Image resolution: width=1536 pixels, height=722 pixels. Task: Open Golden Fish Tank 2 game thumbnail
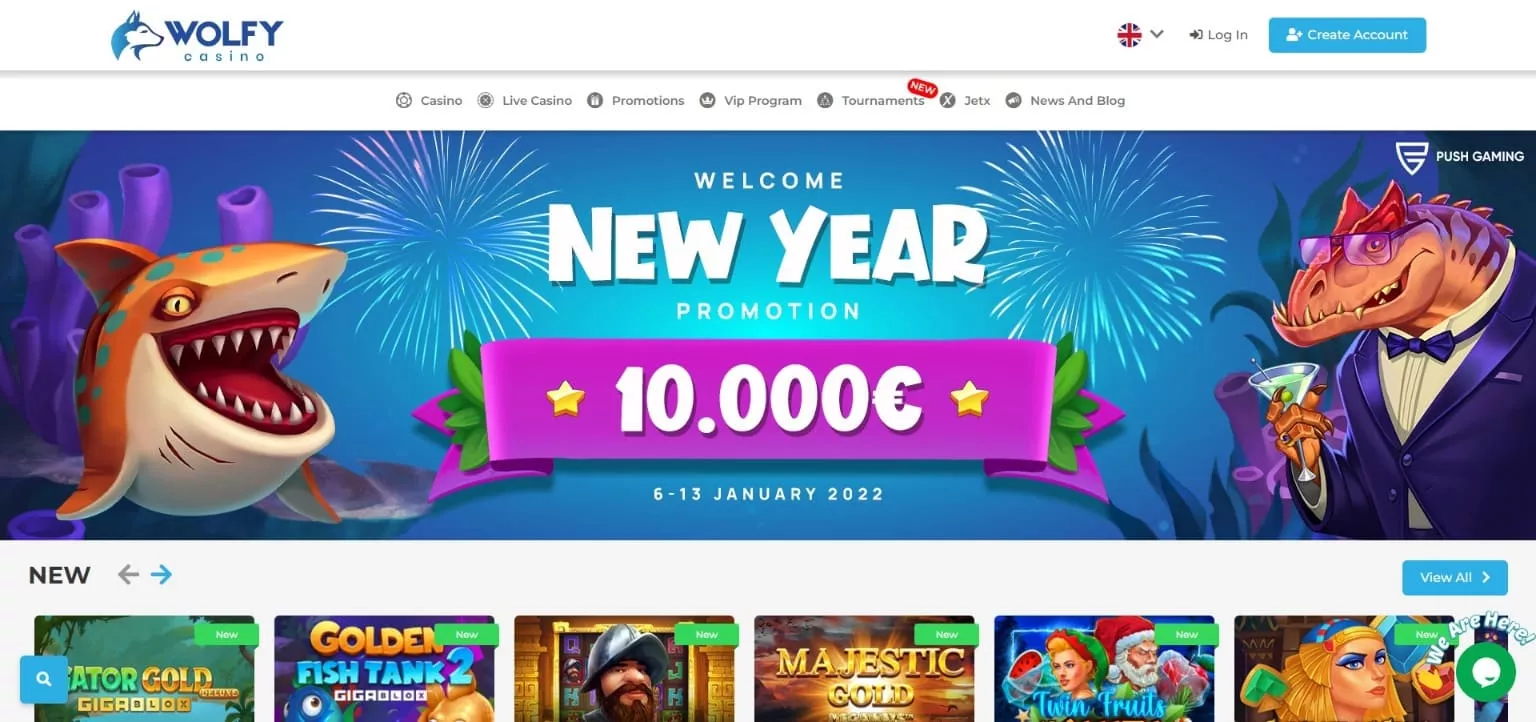(384, 668)
